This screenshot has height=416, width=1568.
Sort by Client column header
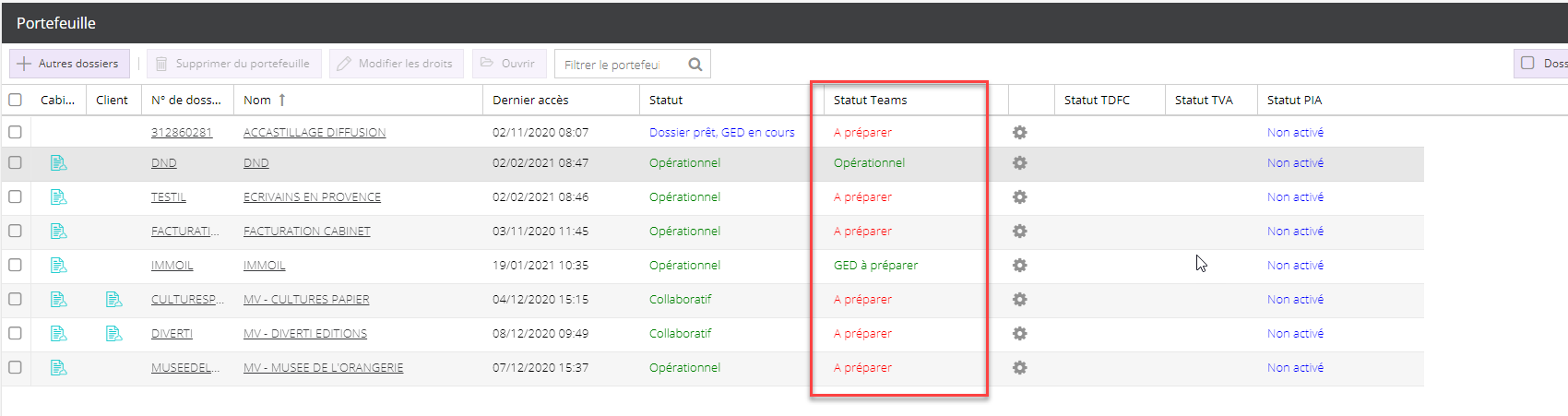click(112, 100)
